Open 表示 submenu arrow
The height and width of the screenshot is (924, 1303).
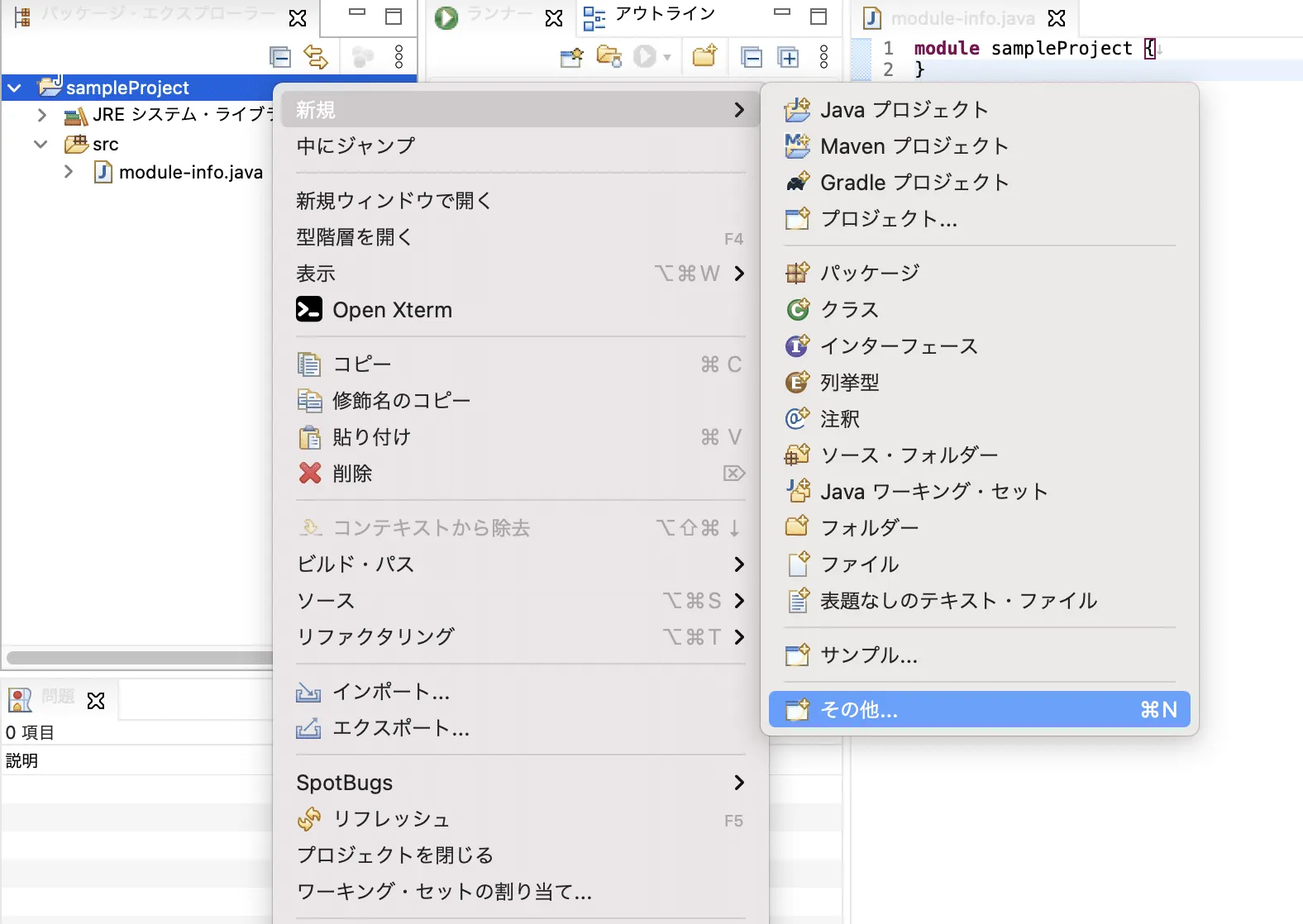(739, 274)
